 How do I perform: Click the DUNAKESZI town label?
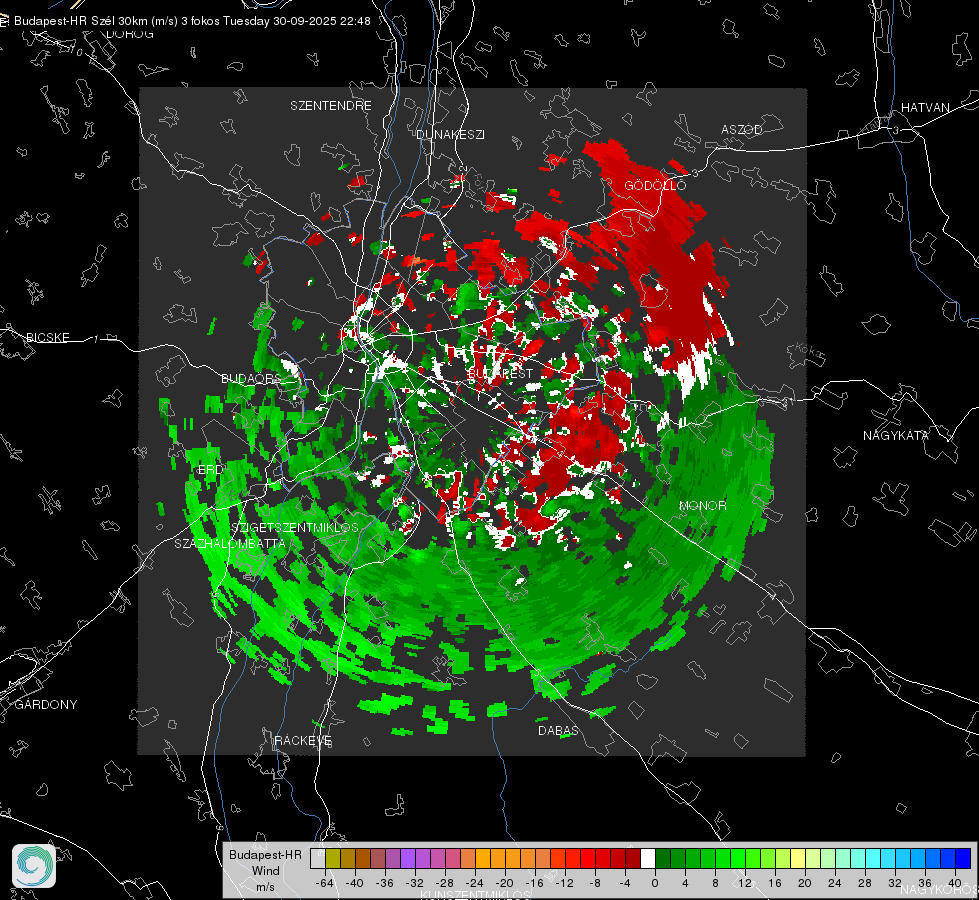(x=450, y=134)
